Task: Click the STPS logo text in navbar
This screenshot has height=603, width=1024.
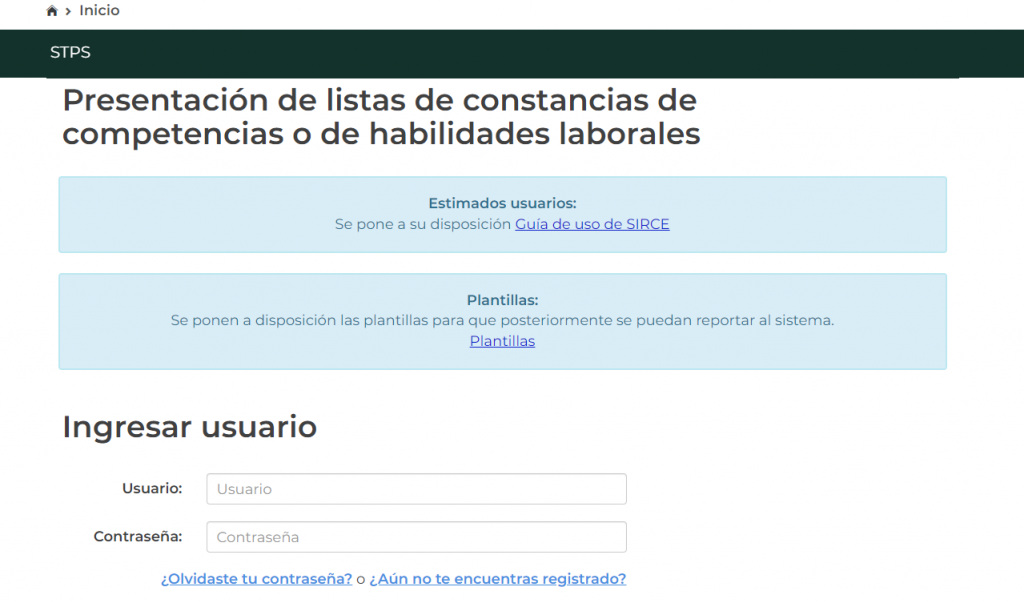Action: (70, 52)
